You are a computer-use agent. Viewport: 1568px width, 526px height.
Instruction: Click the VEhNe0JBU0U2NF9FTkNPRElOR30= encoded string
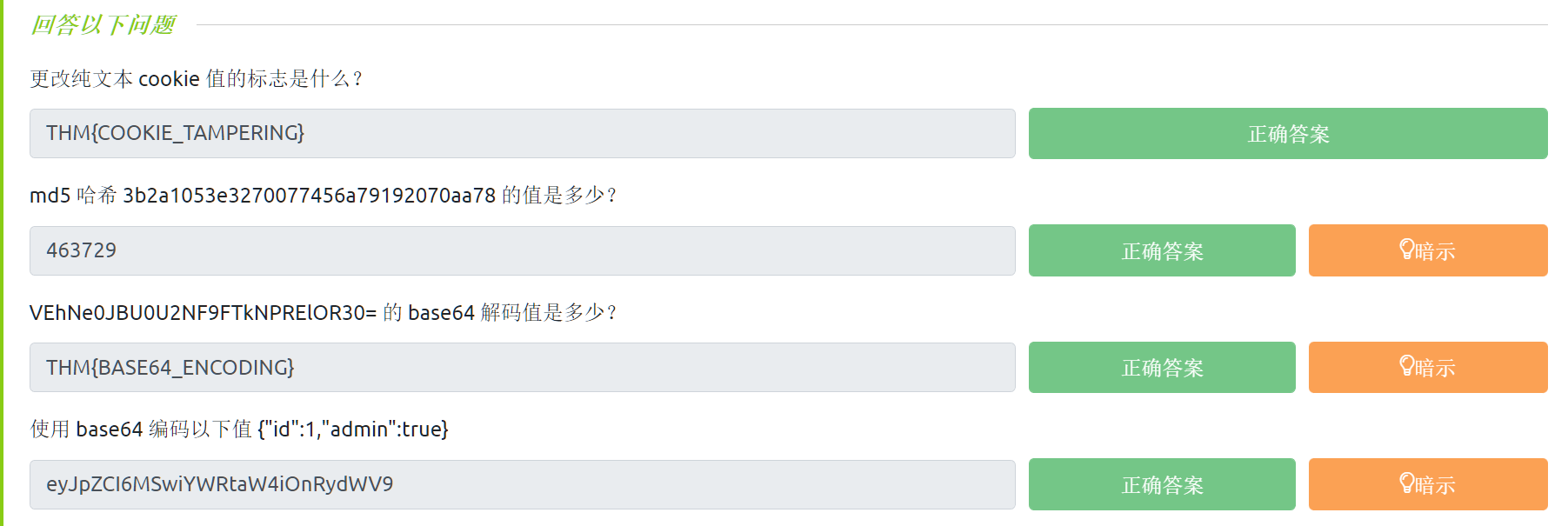coord(203,313)
